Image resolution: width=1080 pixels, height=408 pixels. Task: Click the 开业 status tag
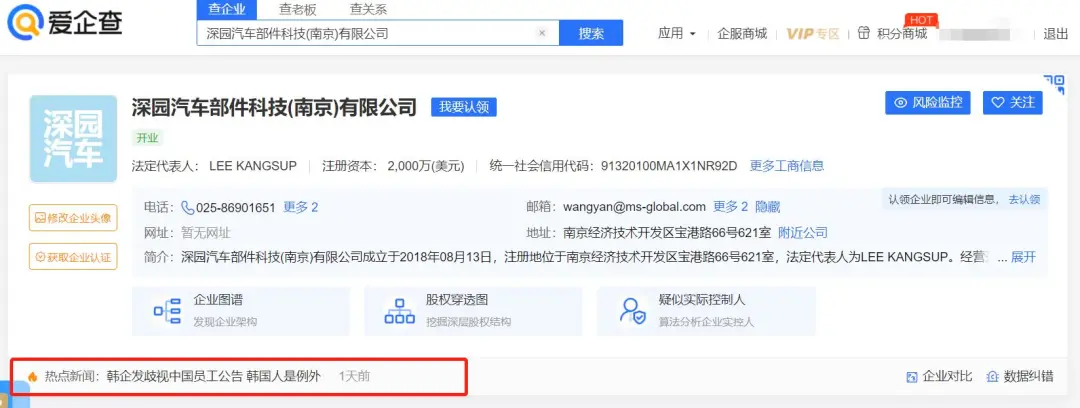pyautogui.click(x=147, y=138)
